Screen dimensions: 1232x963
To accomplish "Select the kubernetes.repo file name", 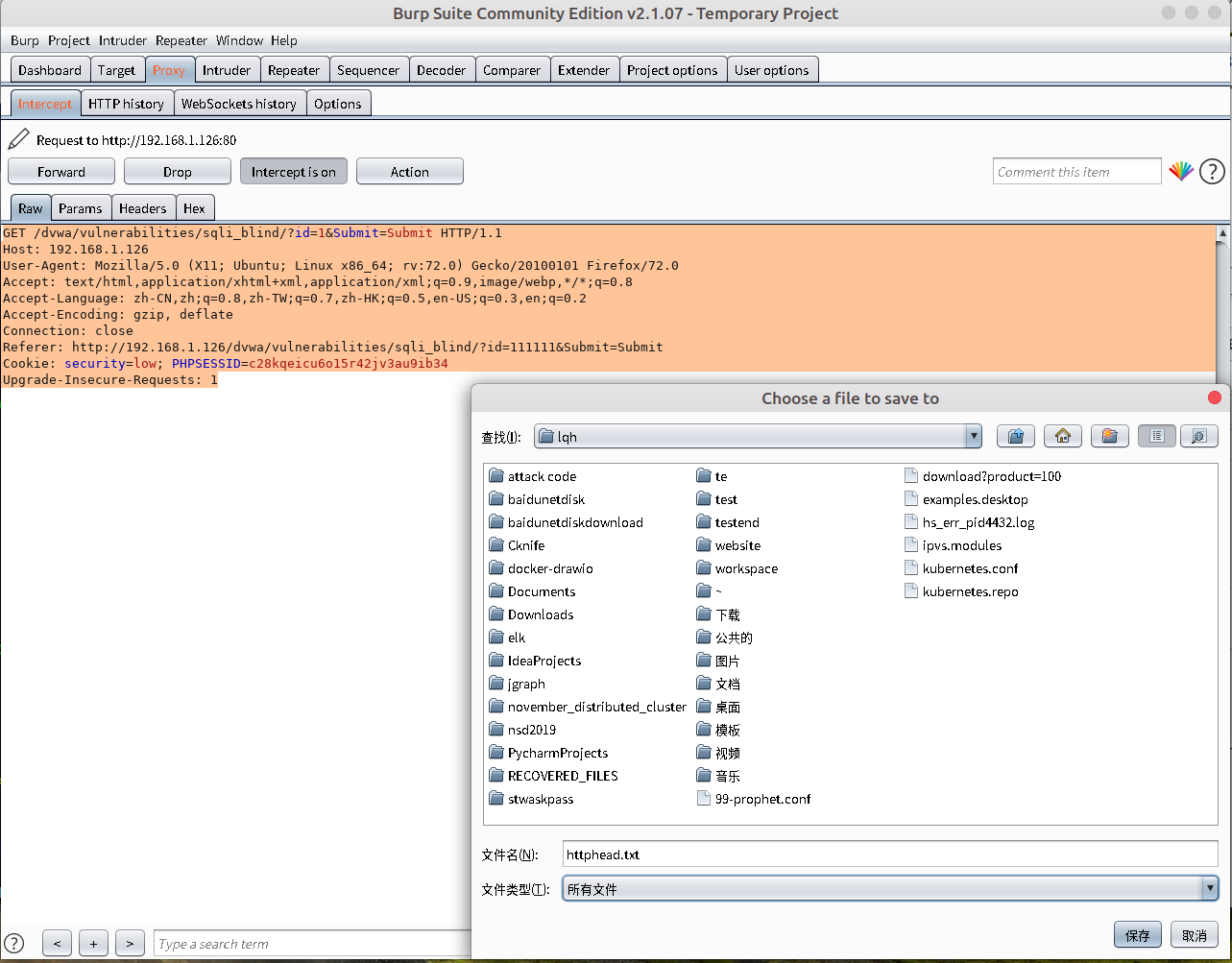I will [x=971, y=591].
